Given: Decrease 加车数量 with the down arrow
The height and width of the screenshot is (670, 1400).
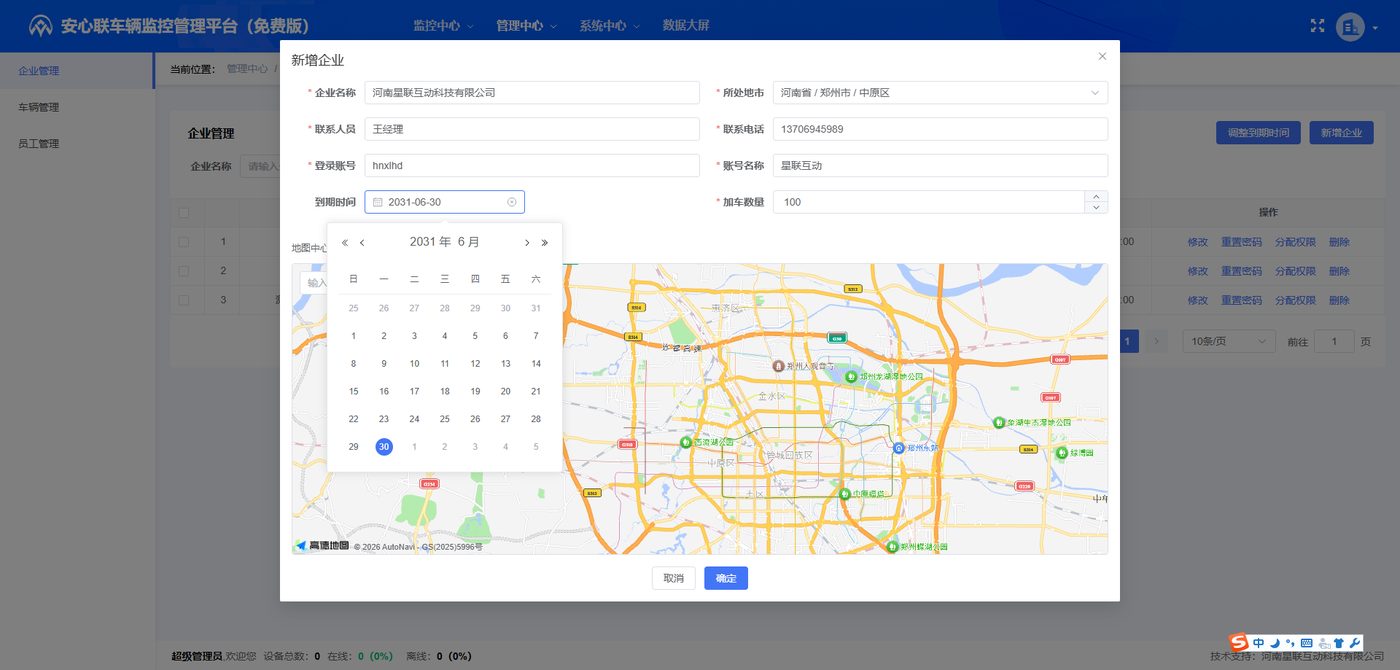Looking at the screenshot, I should (x=1096, y=207).
